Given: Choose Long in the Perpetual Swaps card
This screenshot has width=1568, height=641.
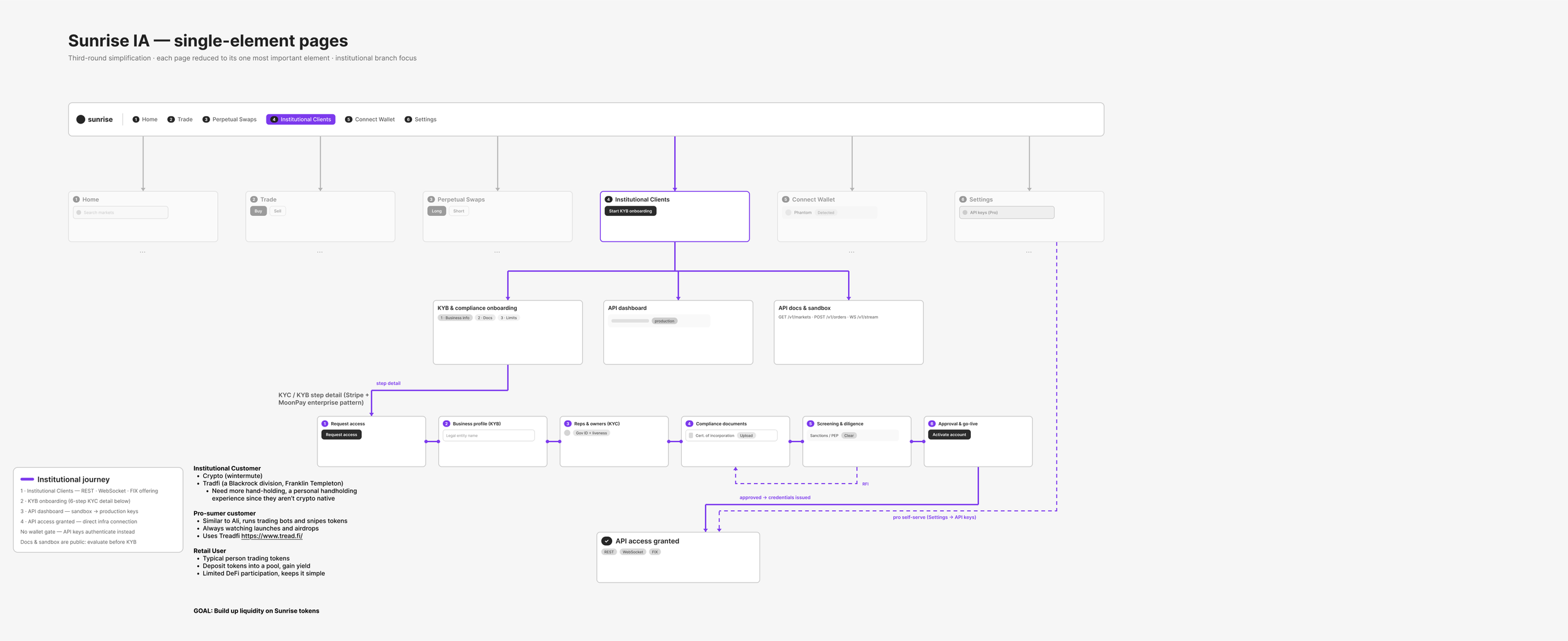Looking at the screenshot, I should [437, 211].
